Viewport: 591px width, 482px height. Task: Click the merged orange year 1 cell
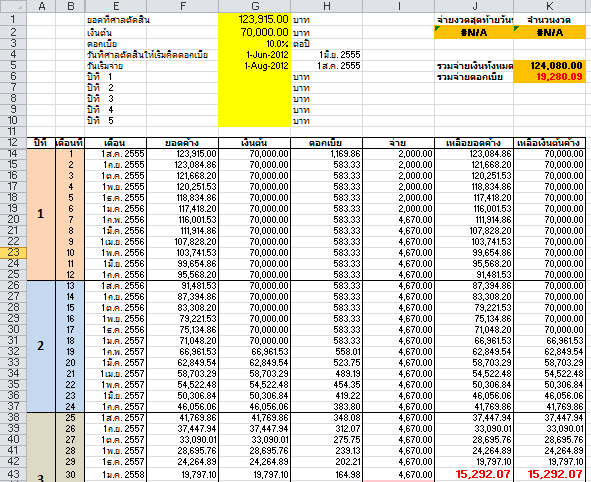tap(41, 214)
